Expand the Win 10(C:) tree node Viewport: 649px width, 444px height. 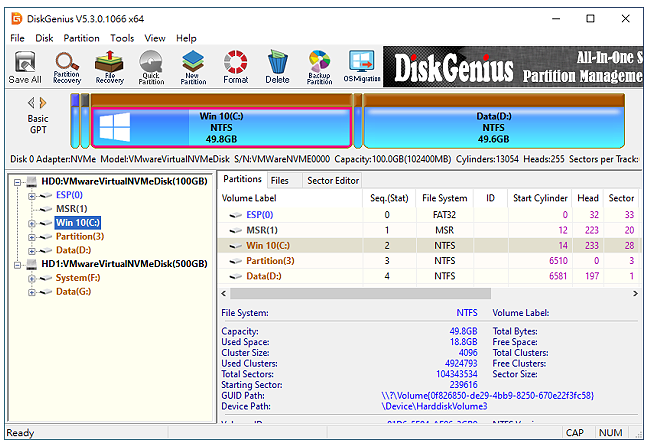pyautogui.click(x=32, y=223)
